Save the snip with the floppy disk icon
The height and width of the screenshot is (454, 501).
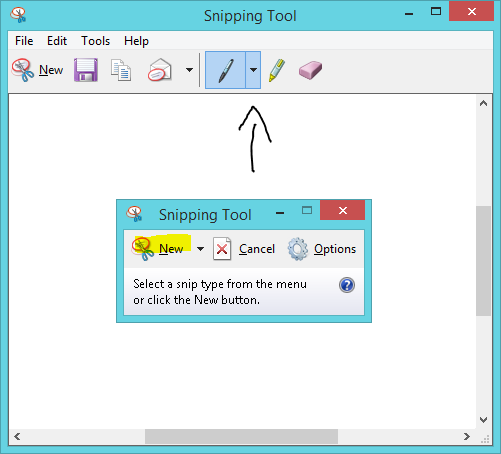click(86, 70)
